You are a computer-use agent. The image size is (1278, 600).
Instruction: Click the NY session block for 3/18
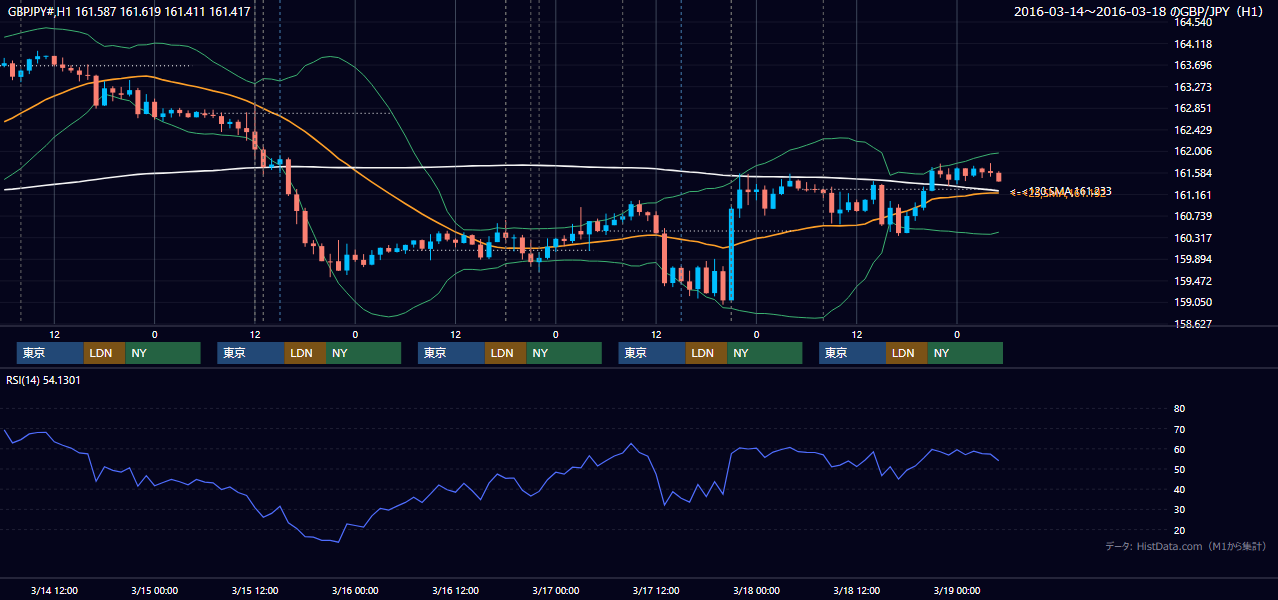pyautogui.click(x=965, y=353)
